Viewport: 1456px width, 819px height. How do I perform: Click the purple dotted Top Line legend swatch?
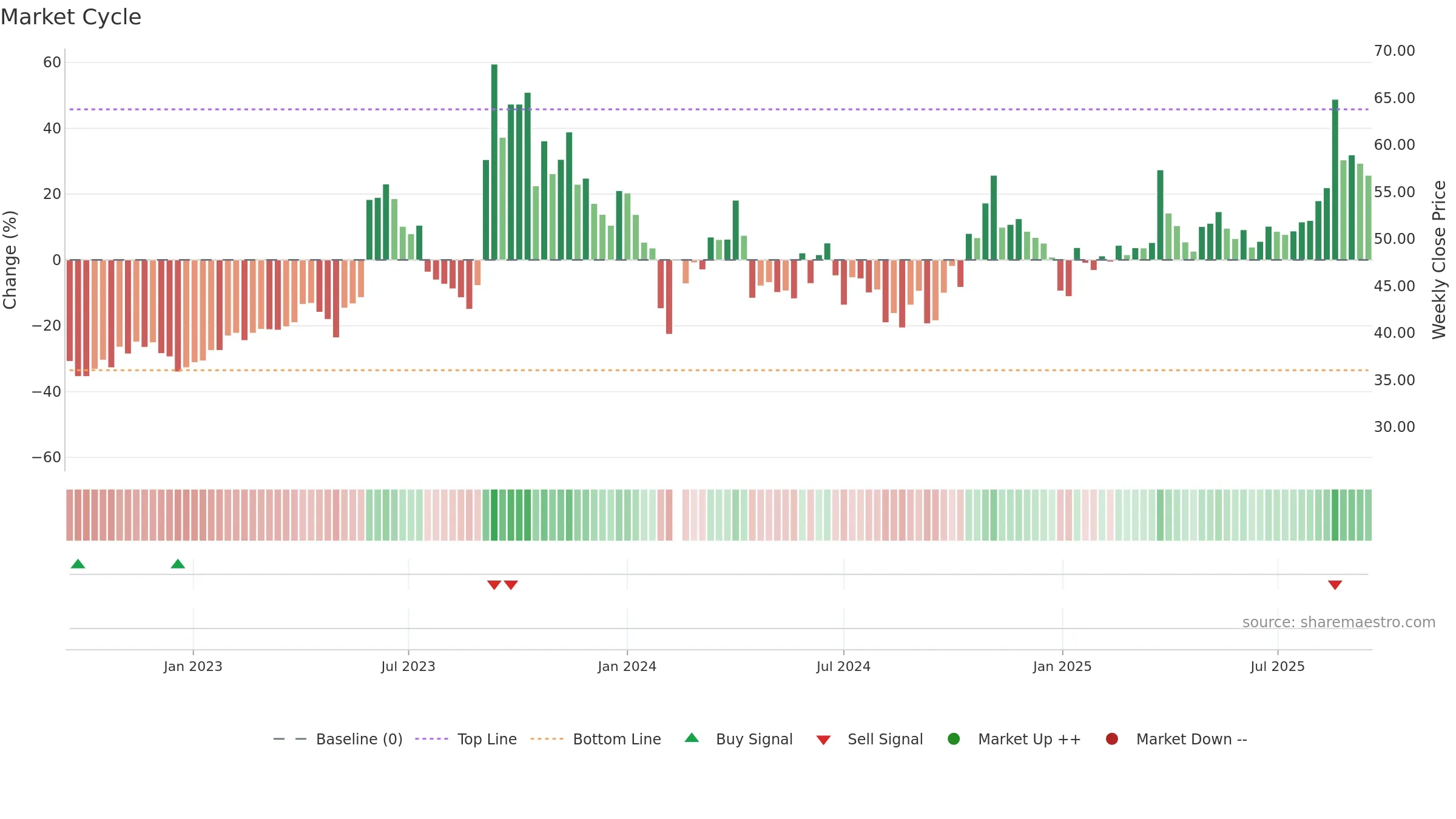(431, 739)
